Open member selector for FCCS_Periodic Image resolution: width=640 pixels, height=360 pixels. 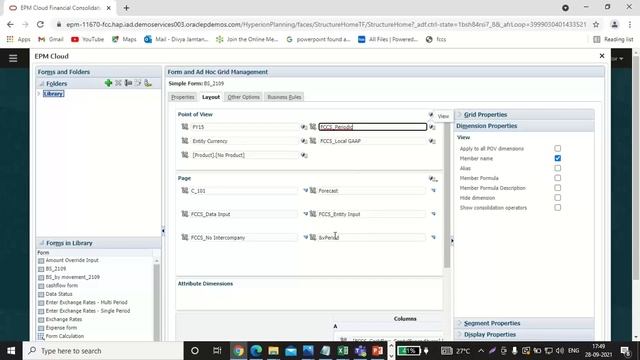pyautogui.click(x=313, y=127)
